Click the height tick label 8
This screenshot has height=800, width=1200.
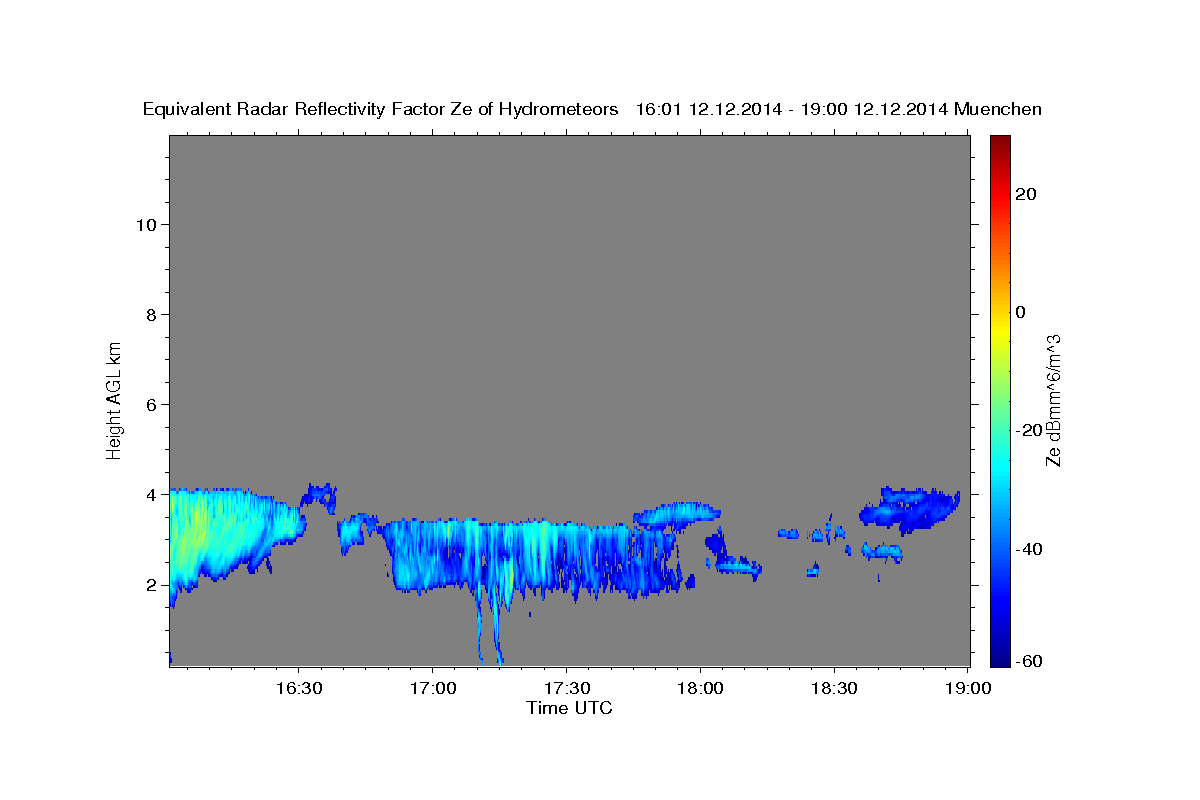pyautogui.click(x=152, y=314)
